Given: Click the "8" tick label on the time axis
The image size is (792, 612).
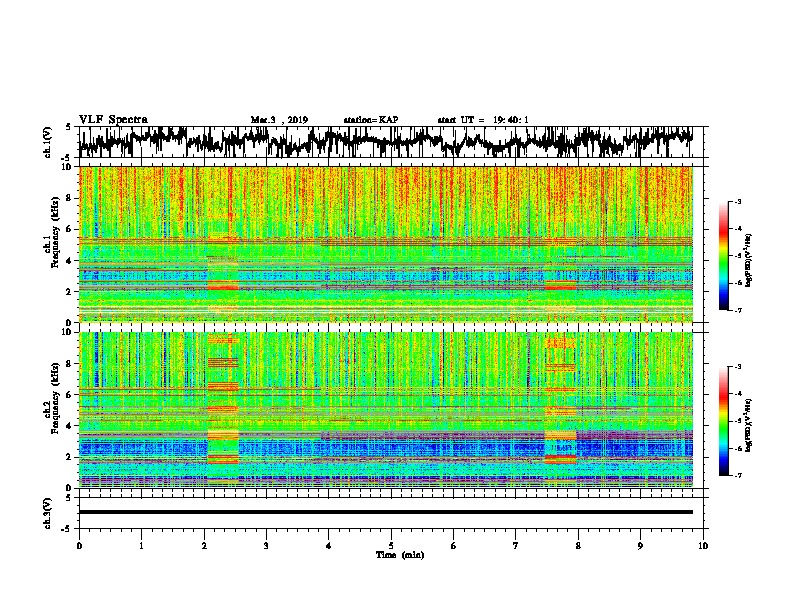Looking at the screenshot, I should point(578,545).
